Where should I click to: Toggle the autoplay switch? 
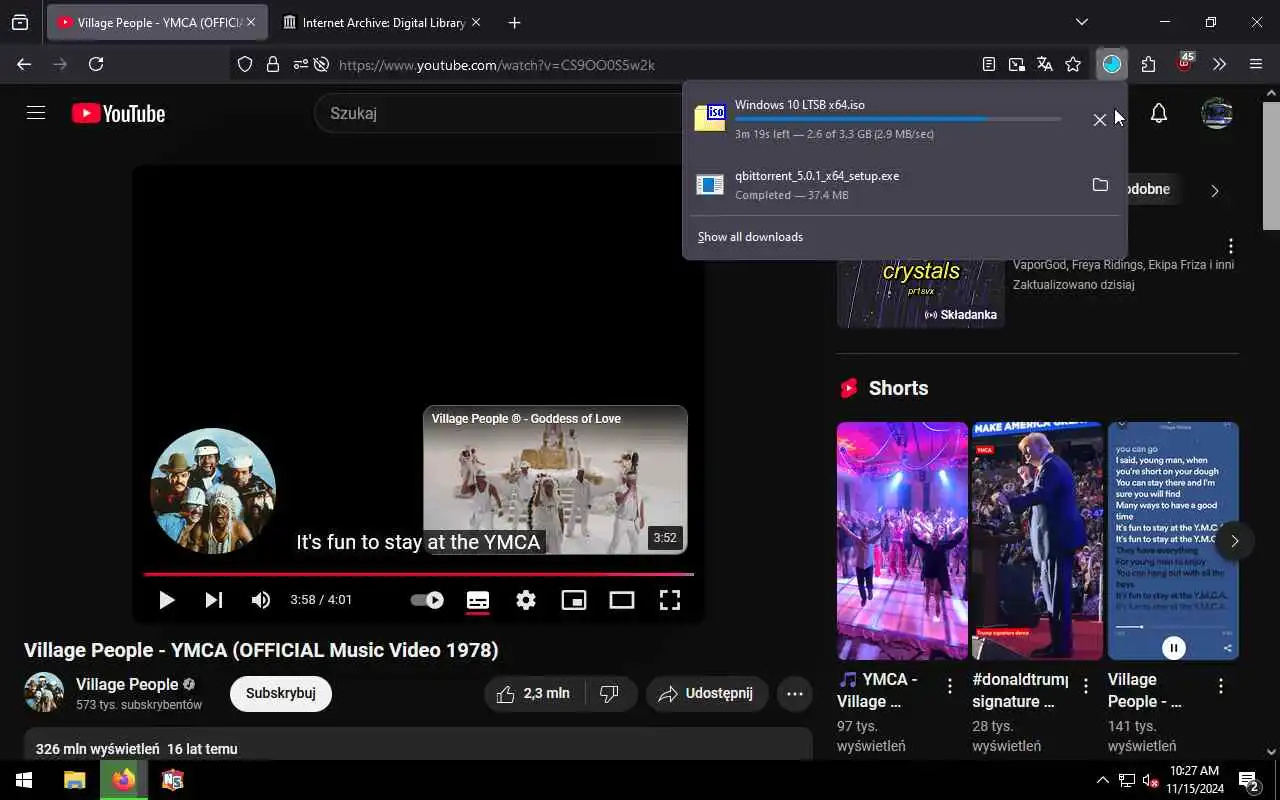pyautogui.click(x=428, y=600)
